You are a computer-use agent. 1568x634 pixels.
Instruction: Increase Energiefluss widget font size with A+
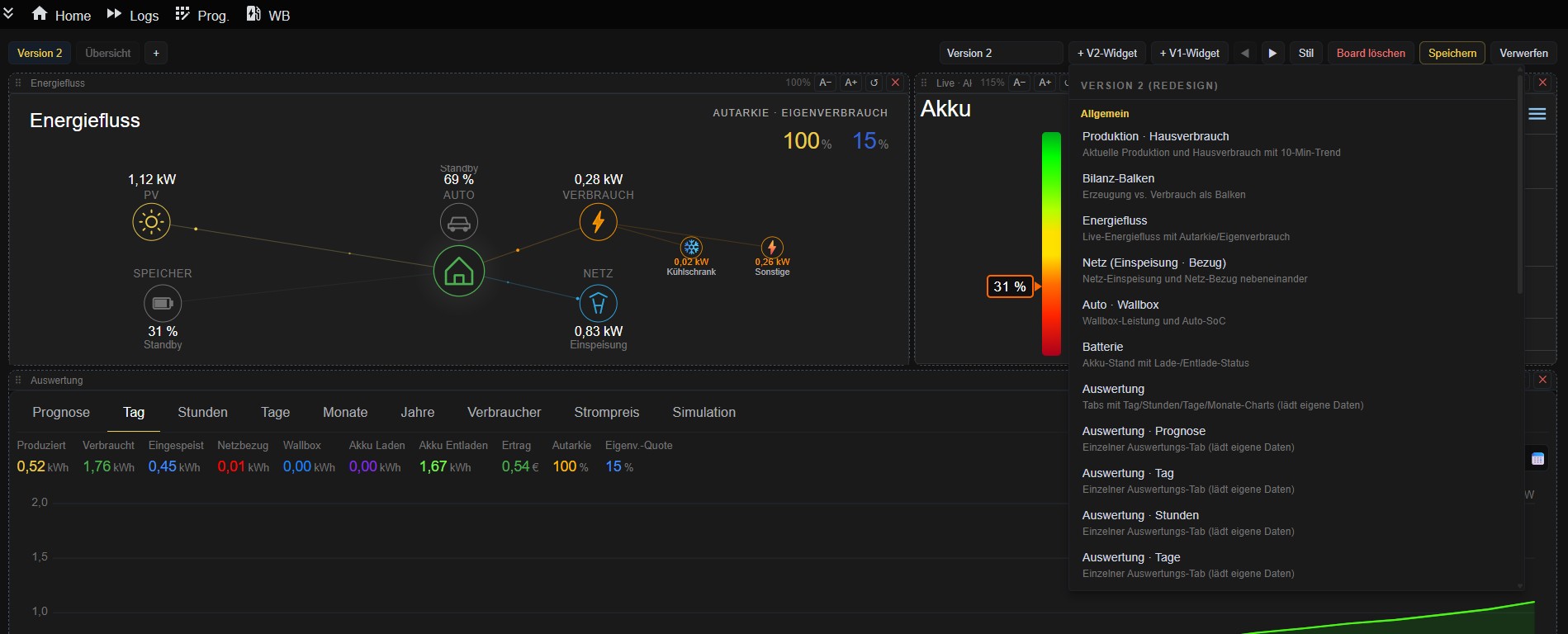[851, 83]
